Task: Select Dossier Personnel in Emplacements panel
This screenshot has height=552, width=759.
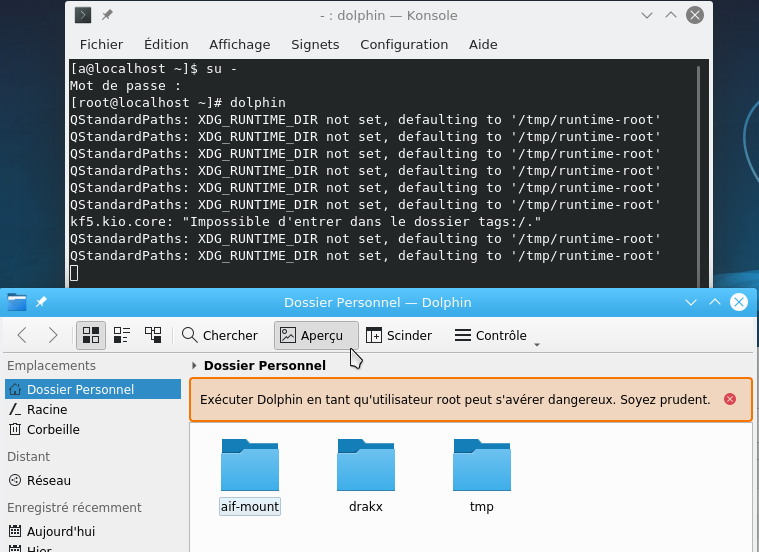Action: click(93, 389)
